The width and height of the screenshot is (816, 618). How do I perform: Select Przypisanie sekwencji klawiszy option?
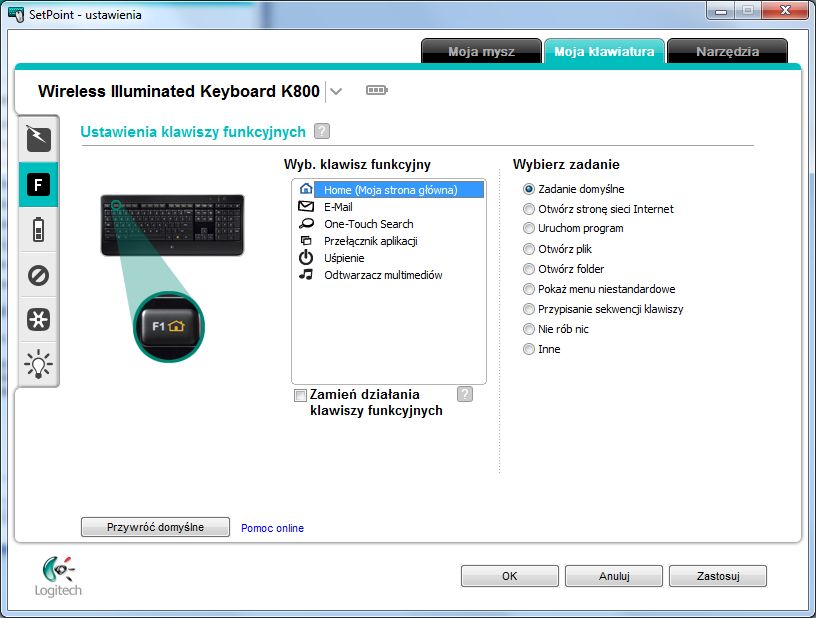click(529, 309)
